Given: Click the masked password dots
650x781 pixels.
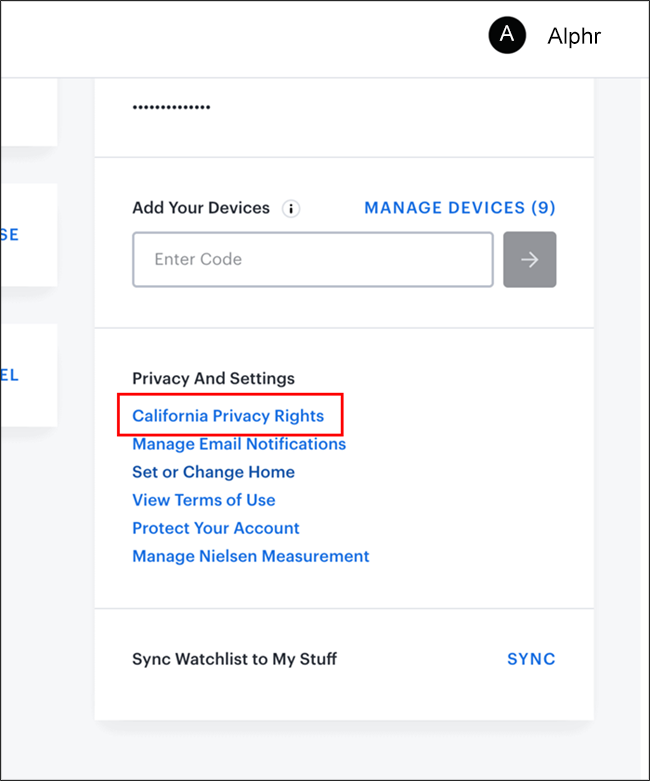Looking at the screenshot, I should point(171,108).
